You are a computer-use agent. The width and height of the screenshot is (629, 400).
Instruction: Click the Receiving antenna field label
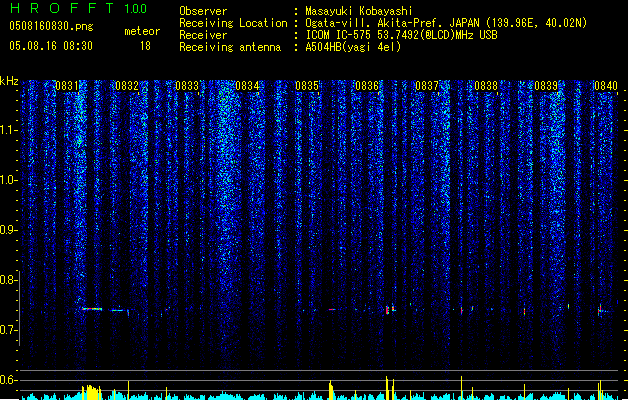[230, 47]
